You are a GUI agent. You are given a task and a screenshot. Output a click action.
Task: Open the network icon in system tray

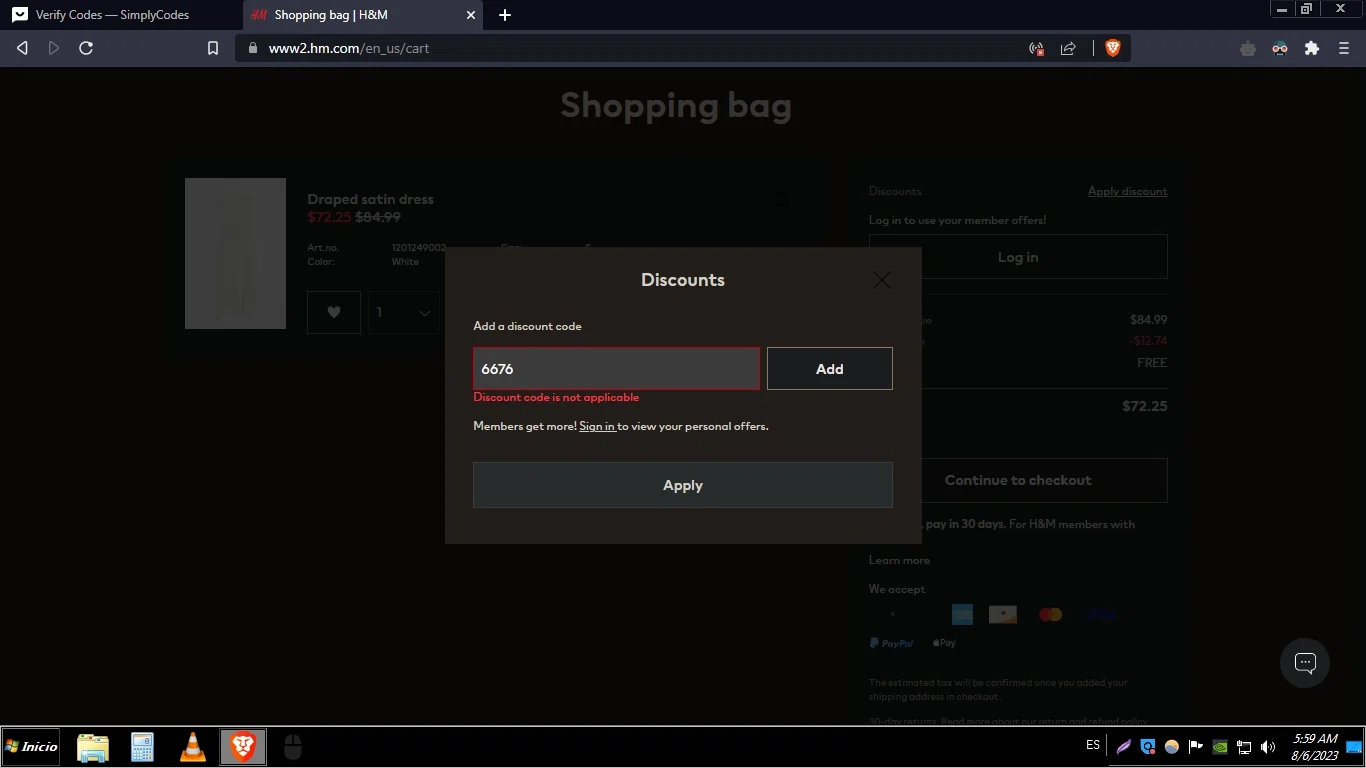1244,747
